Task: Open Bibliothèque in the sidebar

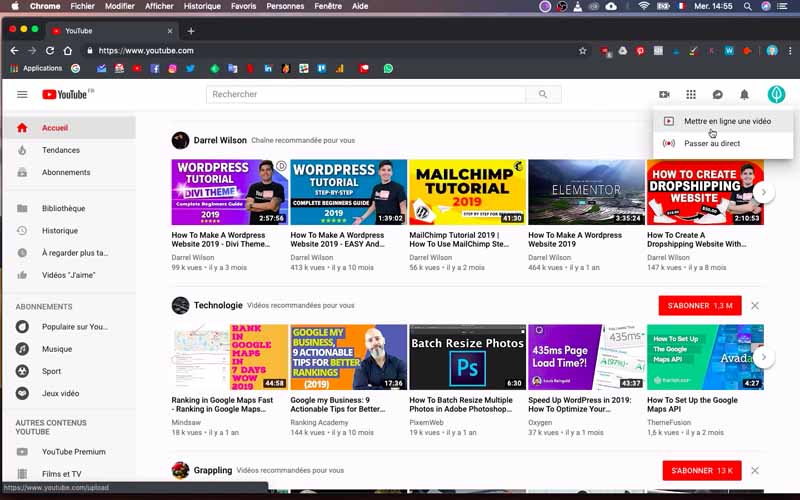Action: tap(69, 208)
